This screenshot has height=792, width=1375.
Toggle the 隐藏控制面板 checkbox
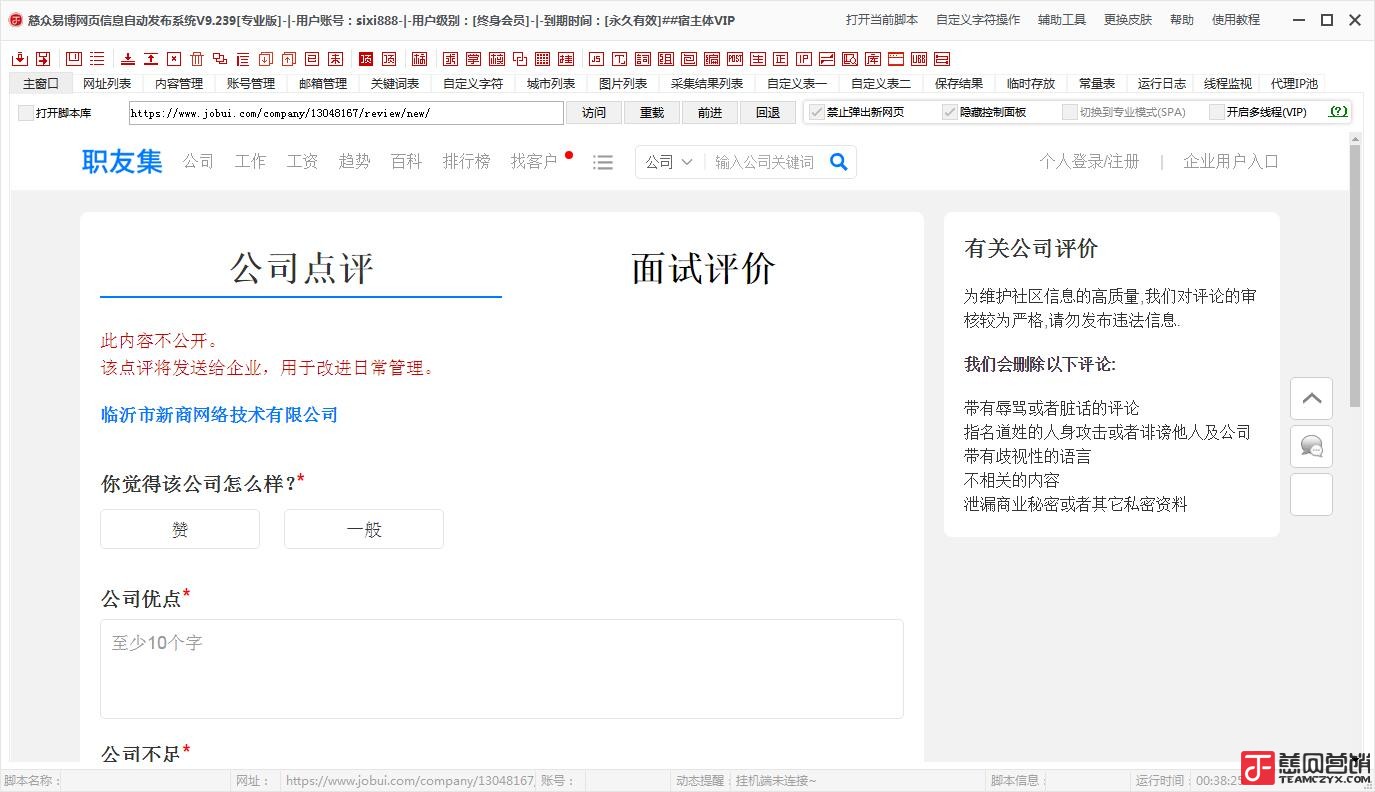[x=950, y=112]
